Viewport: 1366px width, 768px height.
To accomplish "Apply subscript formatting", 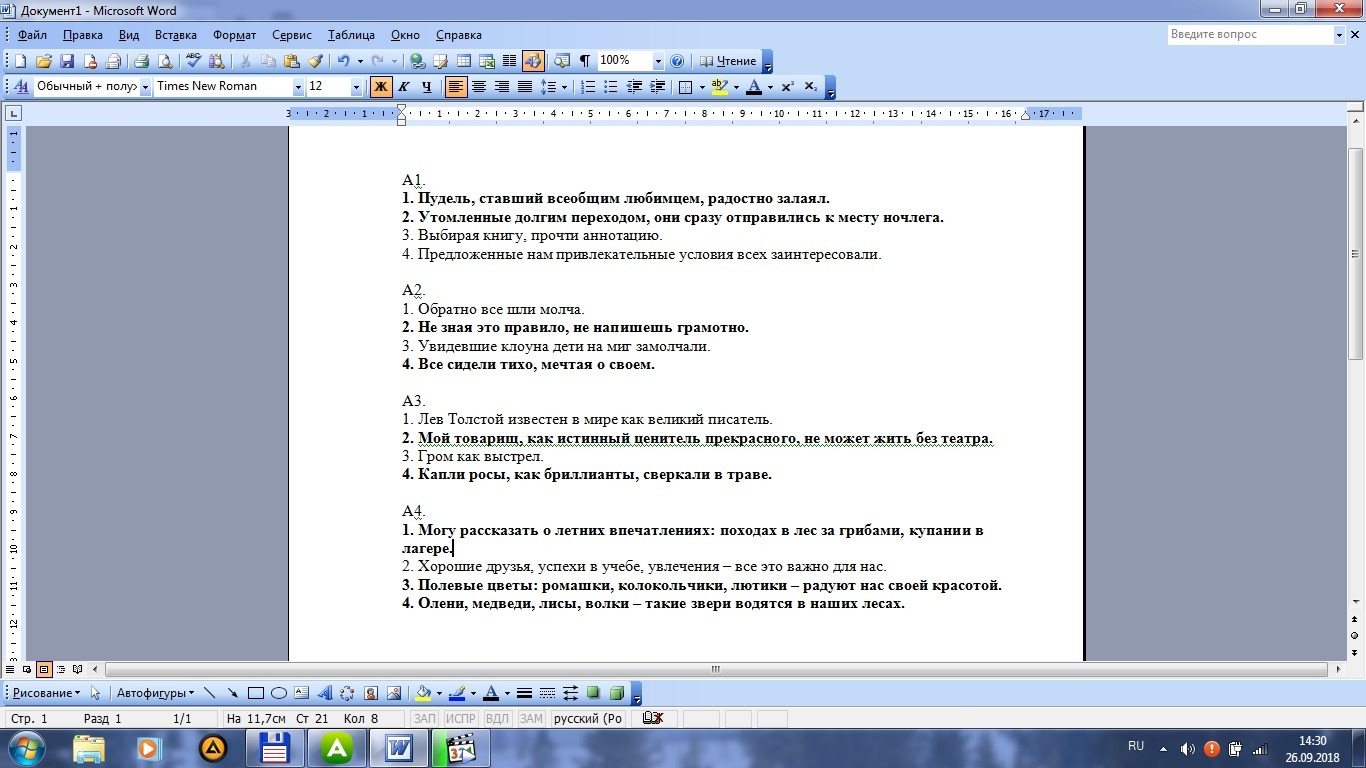I will click(810, 87).
